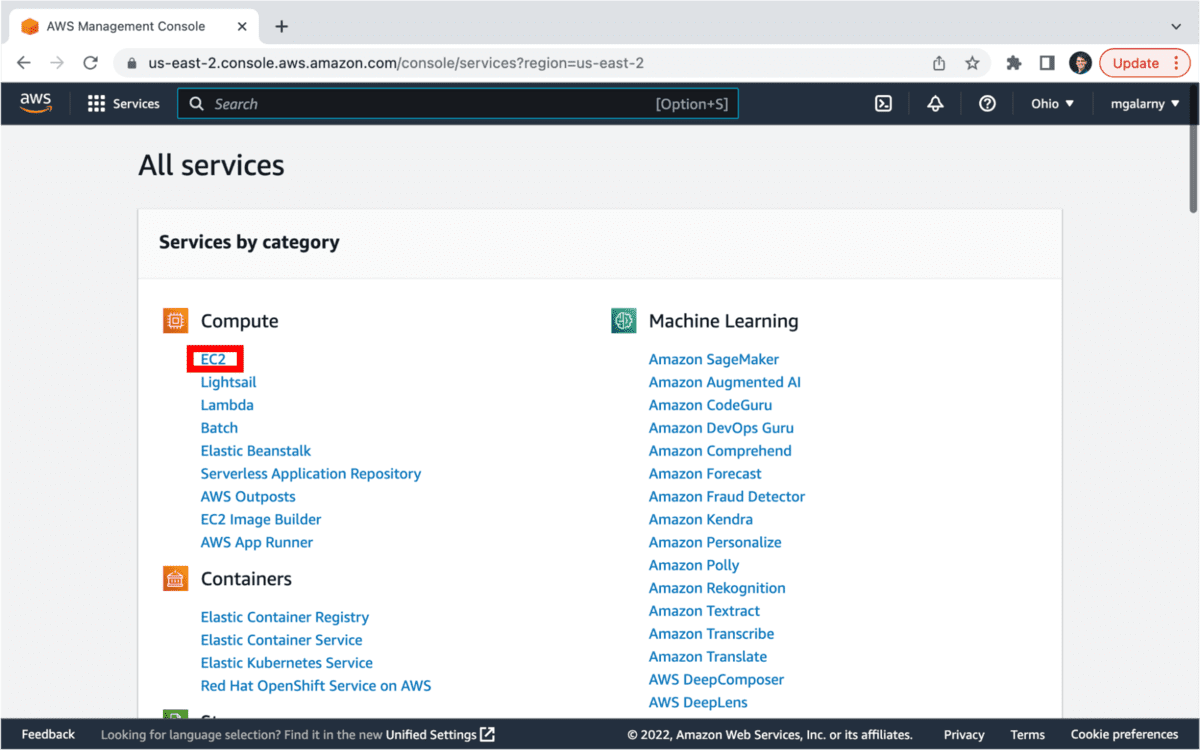The image size is (1200, 750).
Task: Open Amazon Transcribe
Action: point(711,634)
